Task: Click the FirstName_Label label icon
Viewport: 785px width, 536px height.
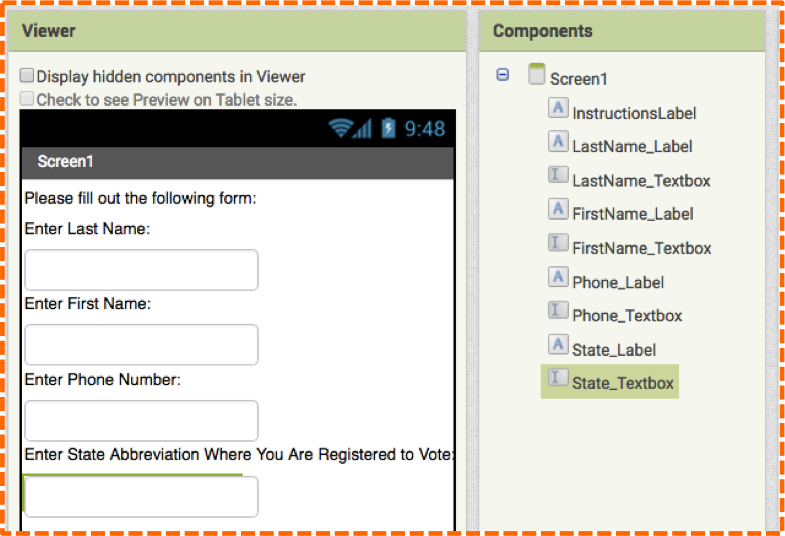Action: point(558,209)
